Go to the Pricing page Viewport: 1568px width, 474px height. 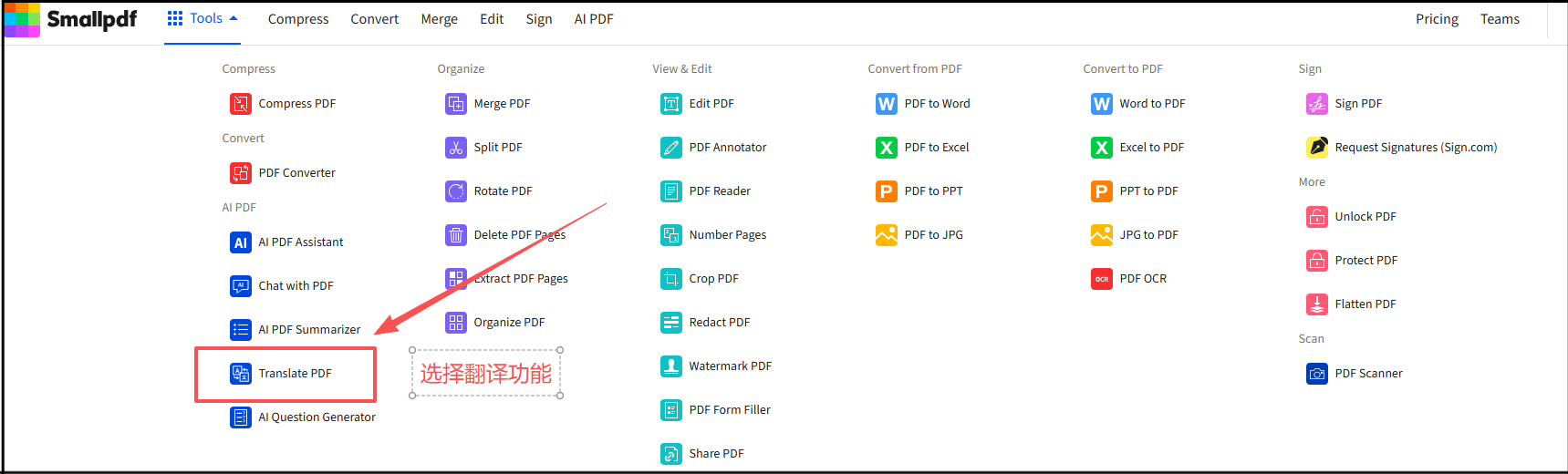(1437, 19)
